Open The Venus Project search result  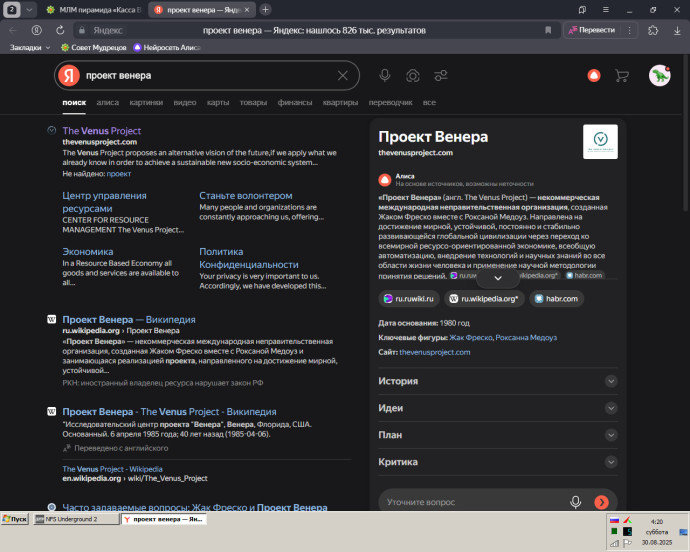(102, 131)
